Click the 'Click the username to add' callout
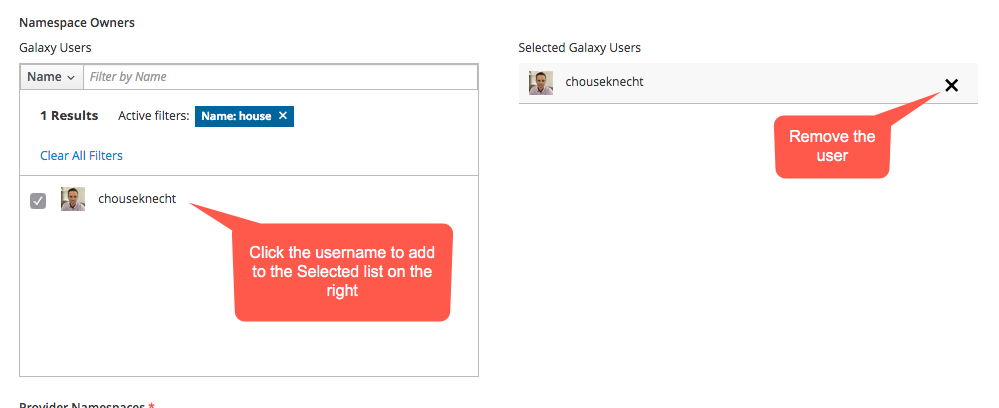The height and width of the screenshot is (408, 999). [343, 272]
